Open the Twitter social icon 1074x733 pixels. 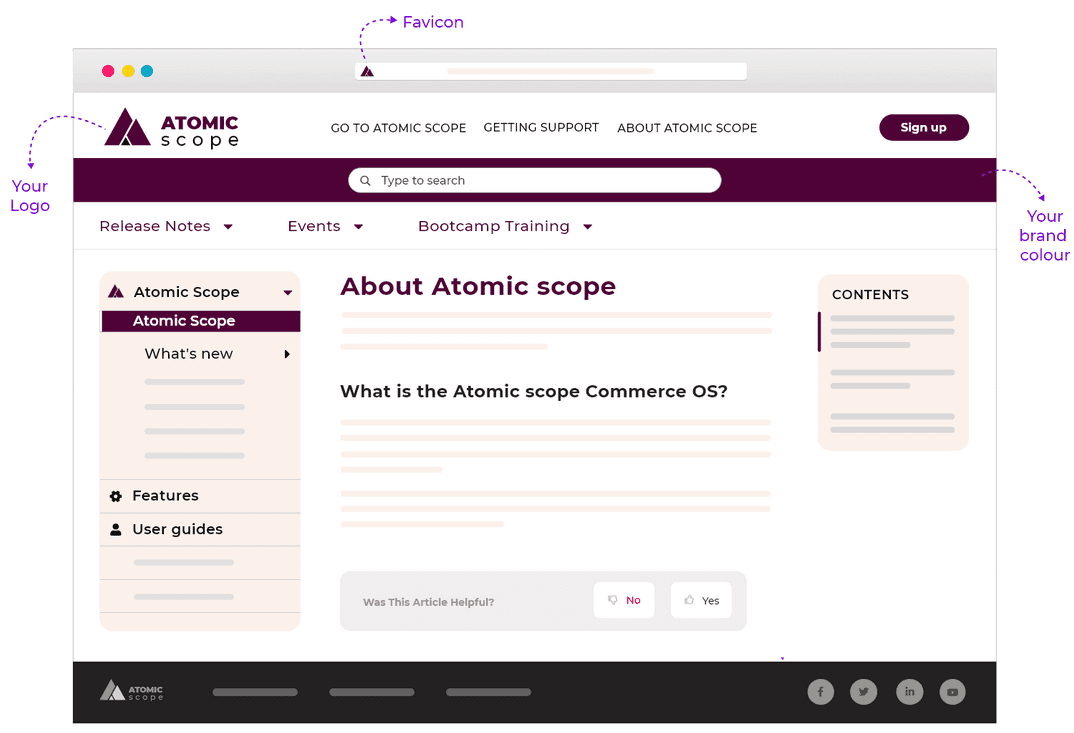click(863, 692)
